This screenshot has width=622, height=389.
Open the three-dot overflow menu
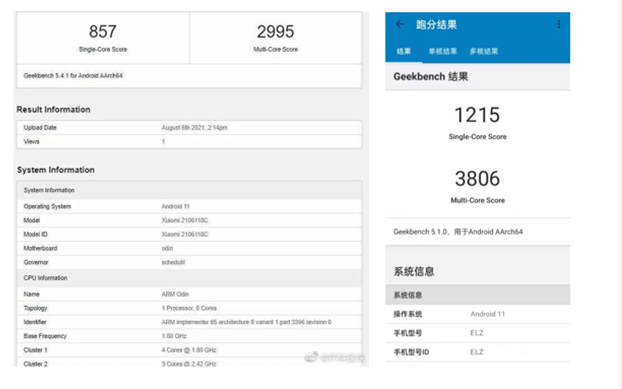coord(559,25)
